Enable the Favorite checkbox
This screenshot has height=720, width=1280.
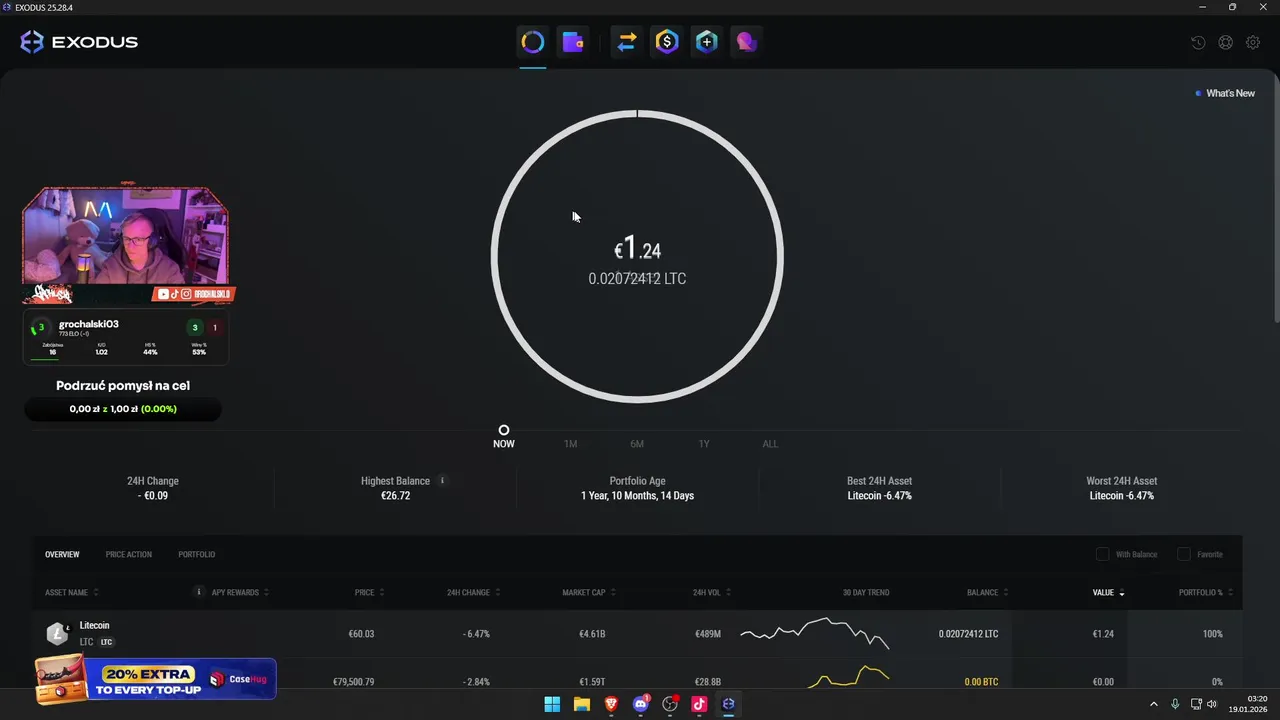1184,554
